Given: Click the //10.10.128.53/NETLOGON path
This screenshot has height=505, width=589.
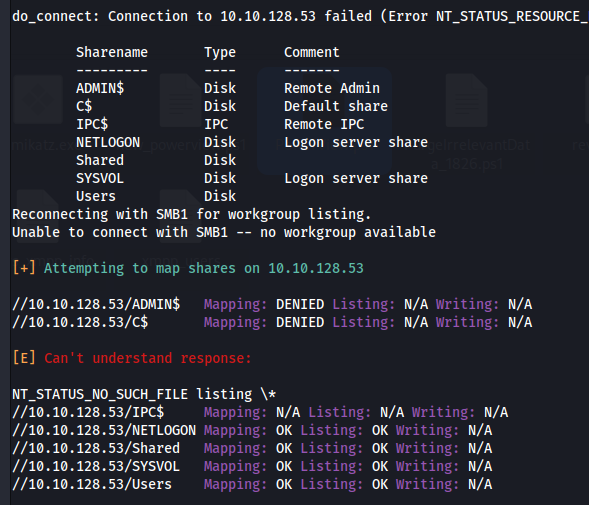Looking at the screenshot, I should [104, 430].
